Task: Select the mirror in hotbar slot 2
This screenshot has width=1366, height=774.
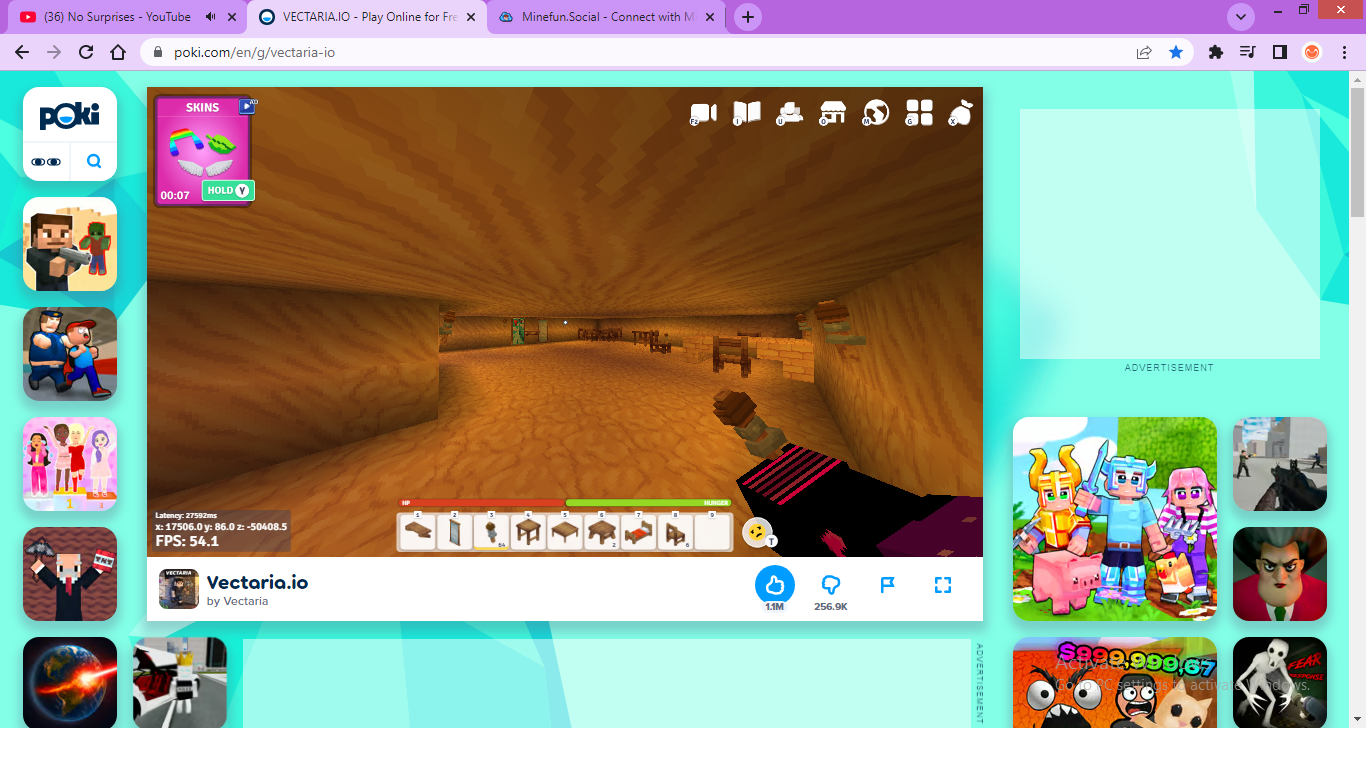Action: click(x=455, y=532)
